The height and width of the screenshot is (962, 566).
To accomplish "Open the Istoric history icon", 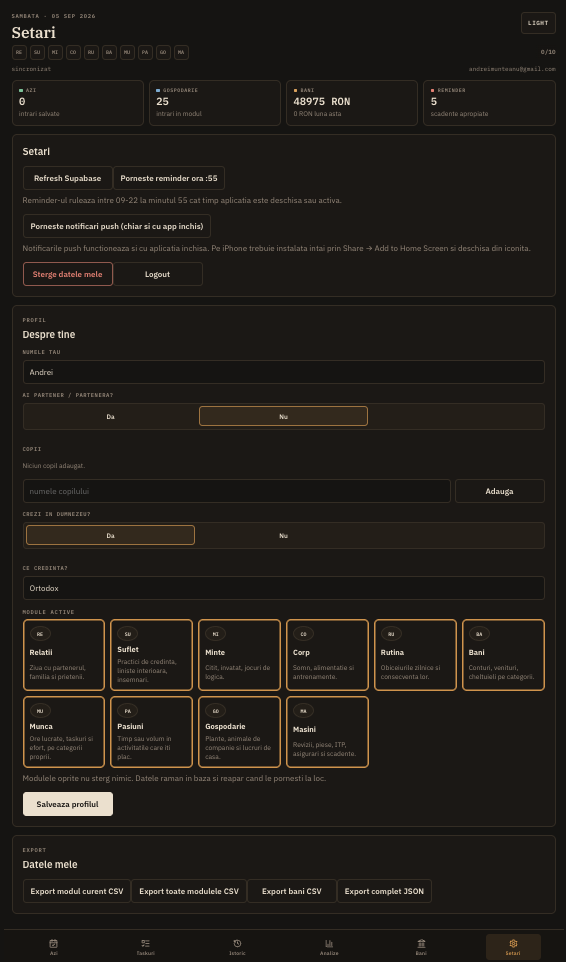I will coord(237,943).
